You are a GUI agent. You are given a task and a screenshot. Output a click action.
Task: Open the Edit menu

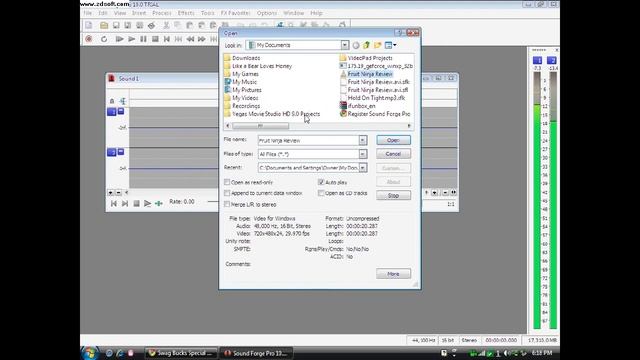(x=102, y=13)
